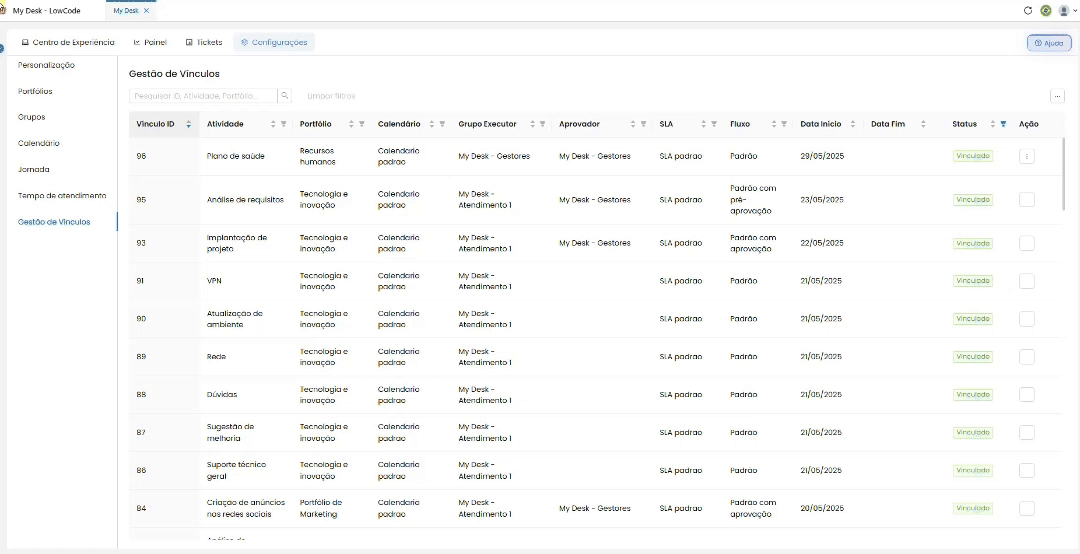Open the three-dot options menu above table
The height and width of the screenshot is (554, 1080).
click(1057, 96)
